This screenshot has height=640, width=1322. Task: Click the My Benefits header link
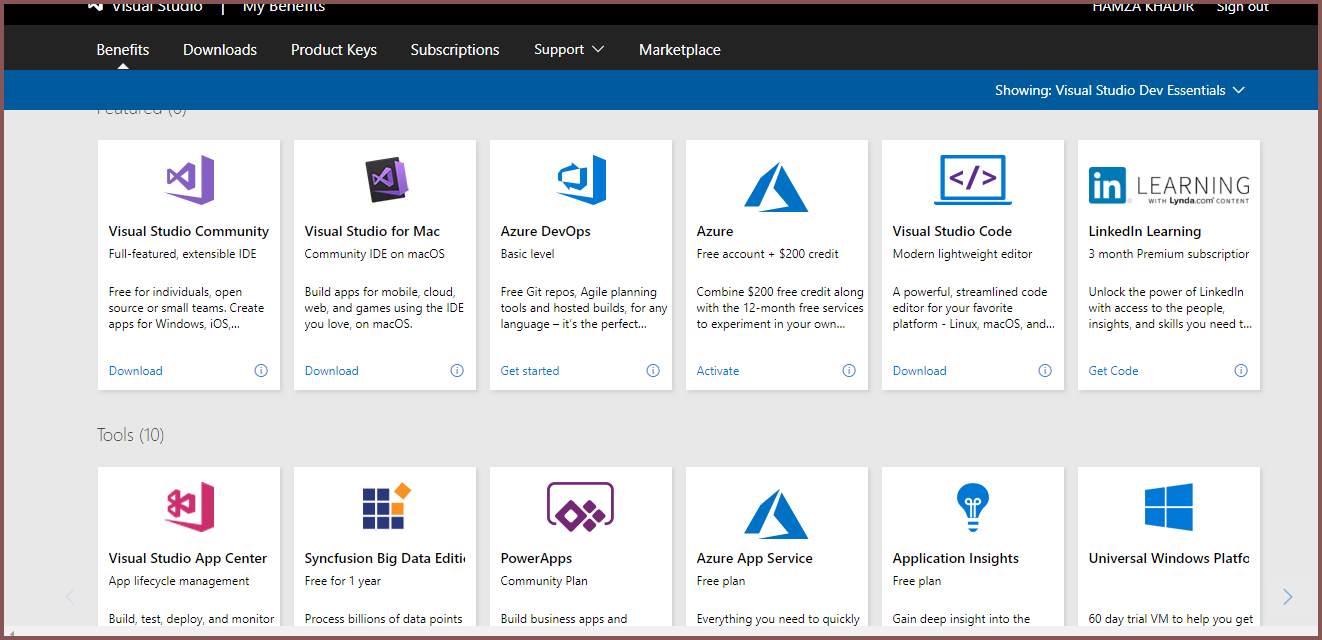[x=284, y=7]
